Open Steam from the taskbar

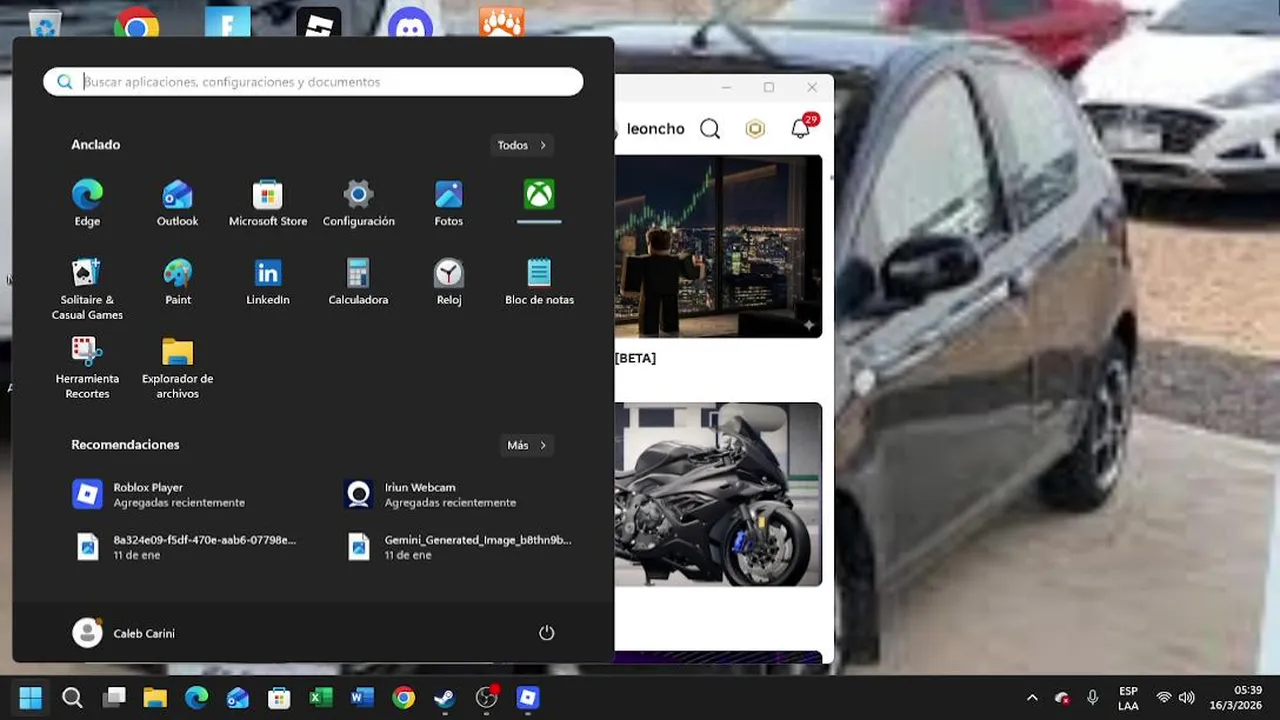(x=445, y=697)
